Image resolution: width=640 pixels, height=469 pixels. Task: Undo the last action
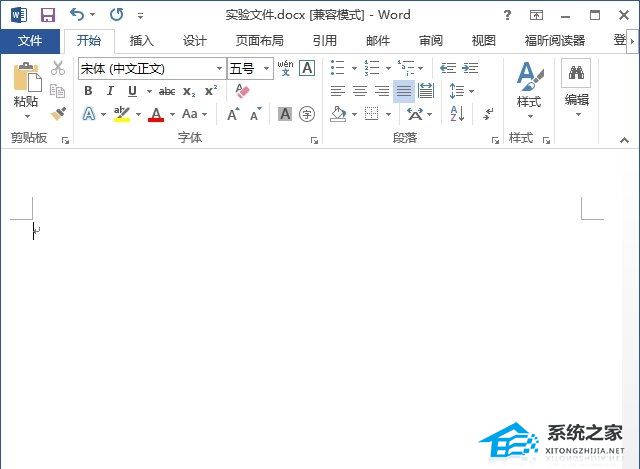click(x=77, y=15)
